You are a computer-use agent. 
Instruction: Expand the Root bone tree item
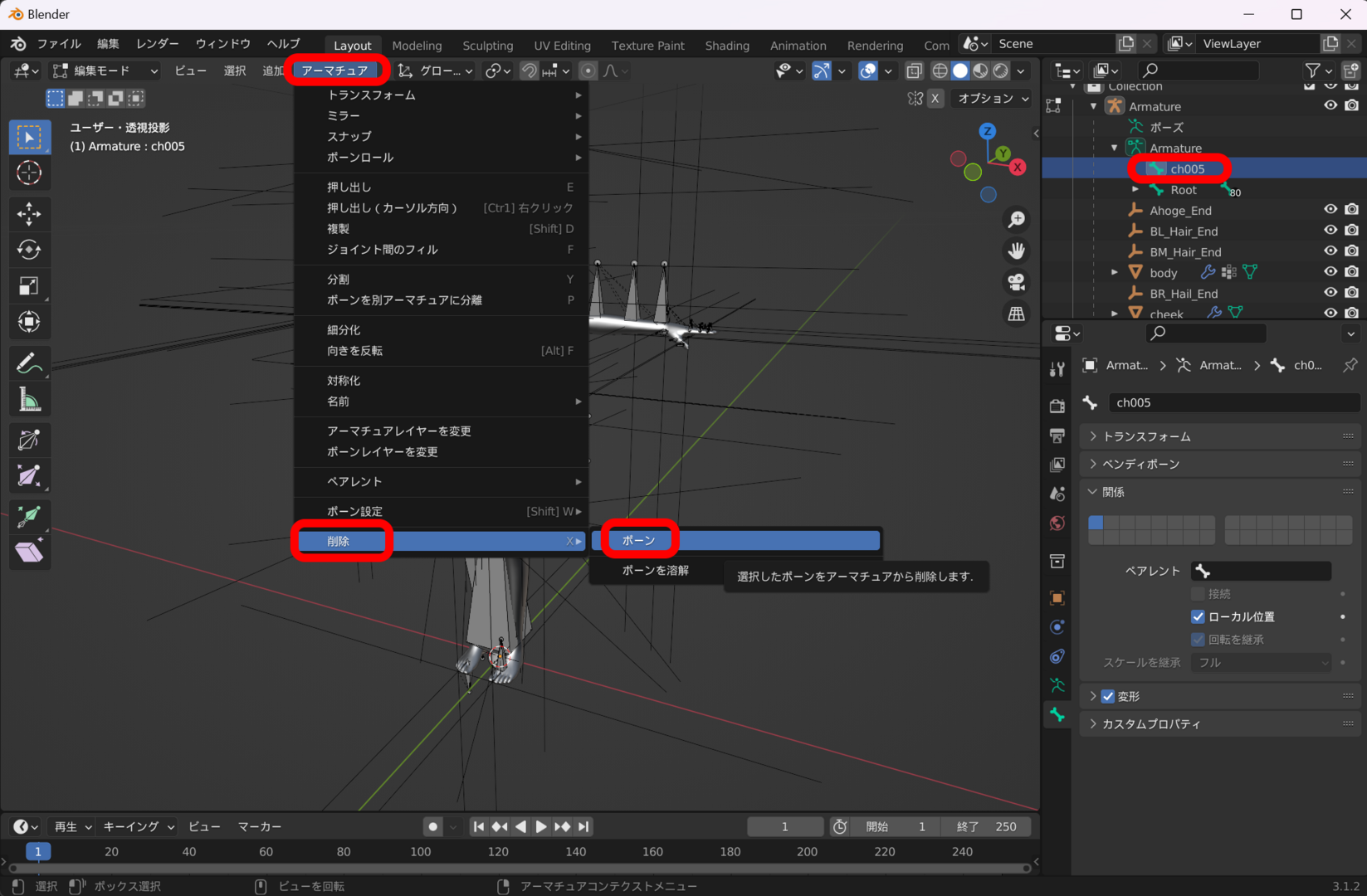(1135, 189)
